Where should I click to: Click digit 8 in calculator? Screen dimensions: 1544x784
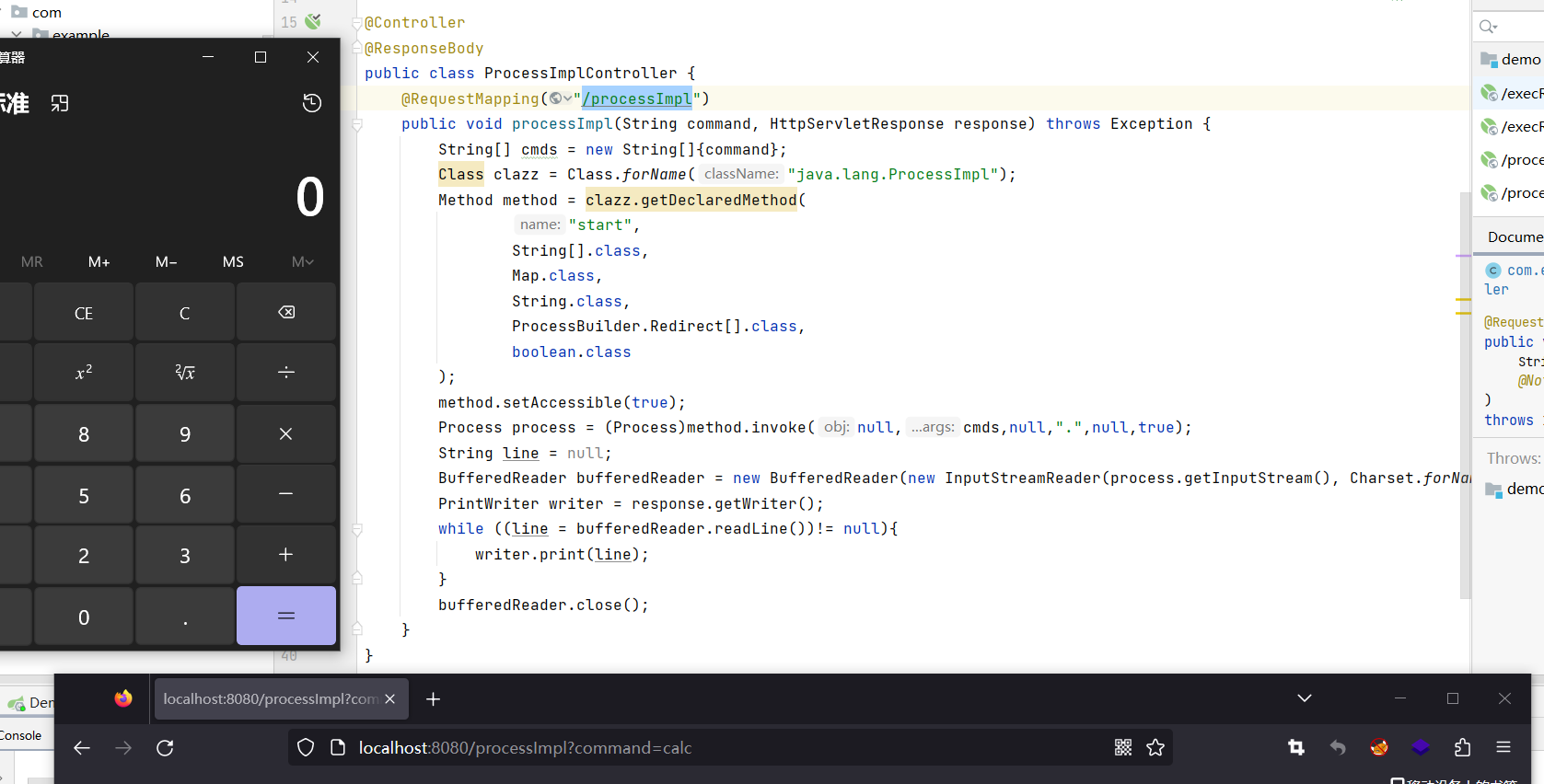coord(84,433)
